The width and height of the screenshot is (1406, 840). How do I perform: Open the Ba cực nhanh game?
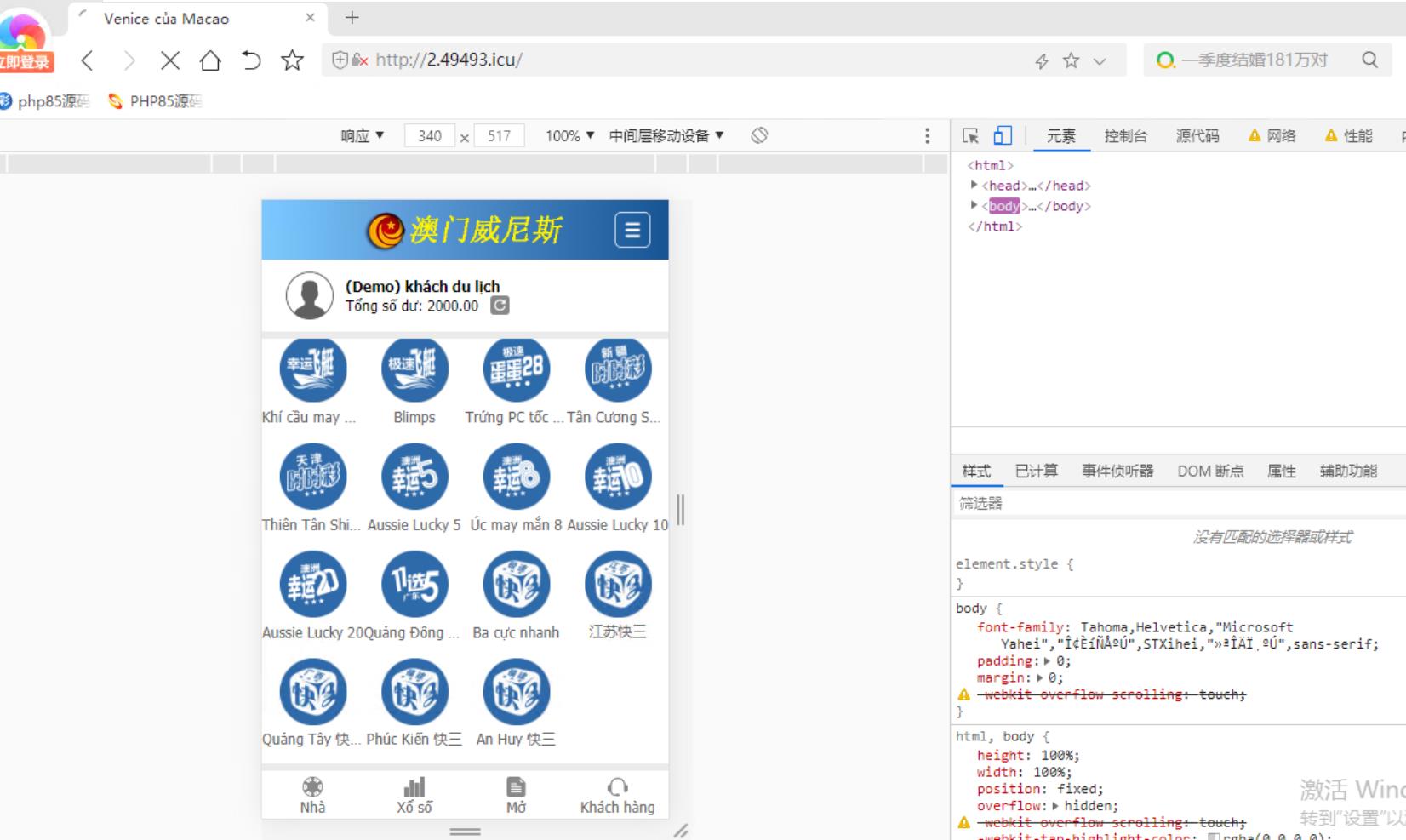coord(516,585)
